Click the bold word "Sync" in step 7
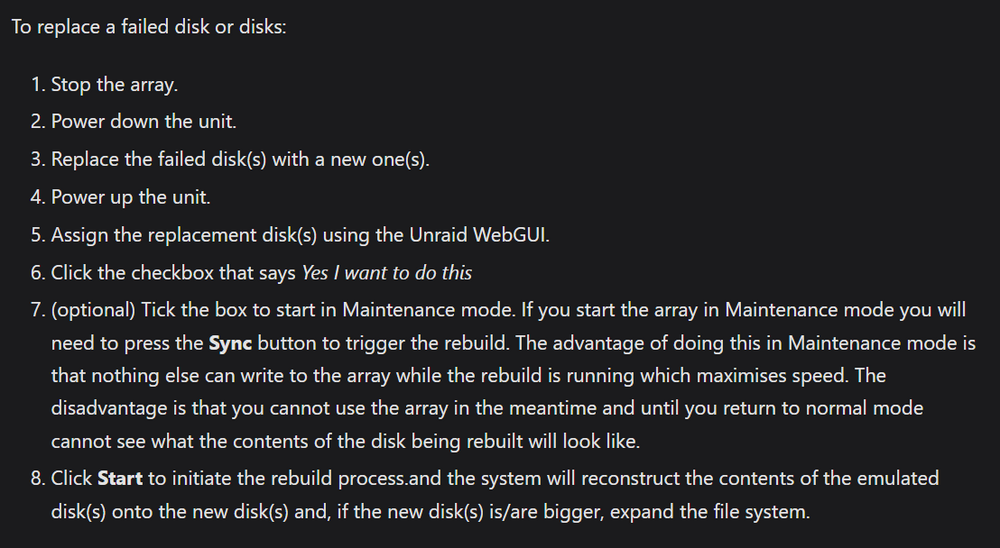This screenshot has width=1000, height=548. point(230,343)
